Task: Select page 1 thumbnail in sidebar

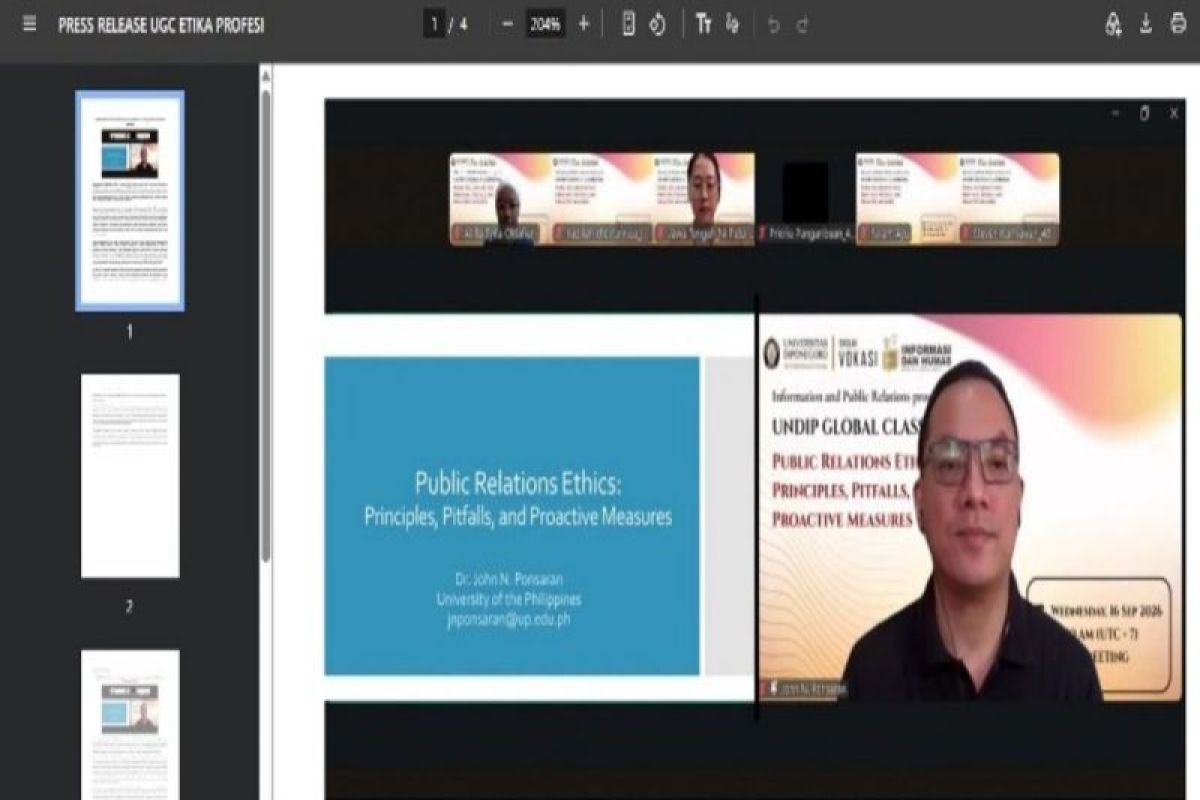Action: click(130, 200)
